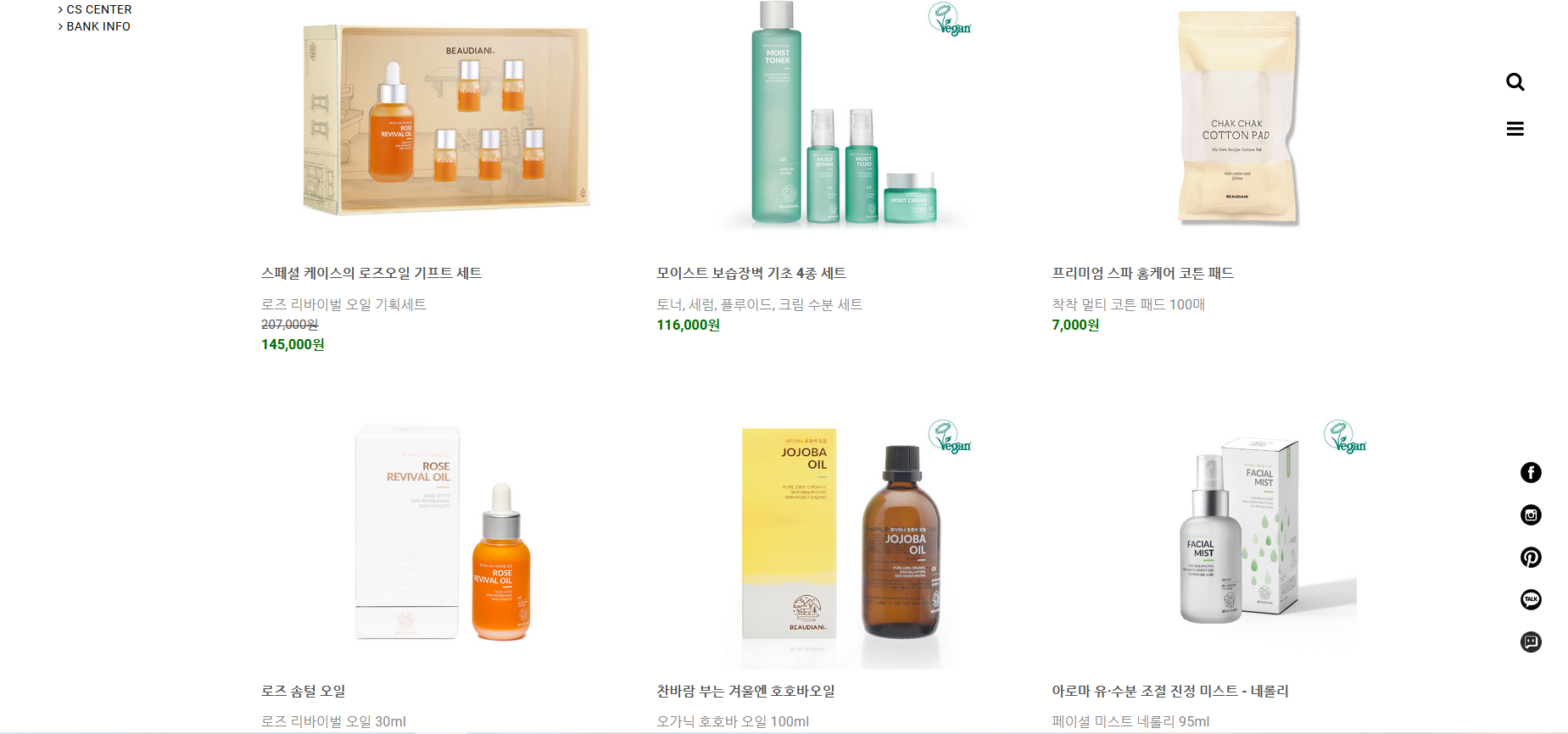Select the Chak Chak cotton pad image
1568x734 pixels.
(1238, 119)
